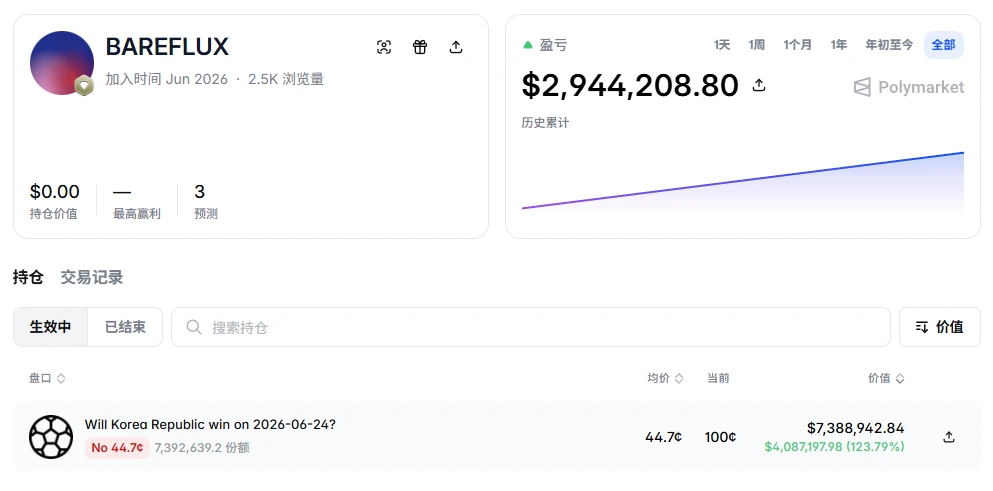
Task: Click the 7,392,639.2 份额 shares text
Action: click(x=202, y=448)
